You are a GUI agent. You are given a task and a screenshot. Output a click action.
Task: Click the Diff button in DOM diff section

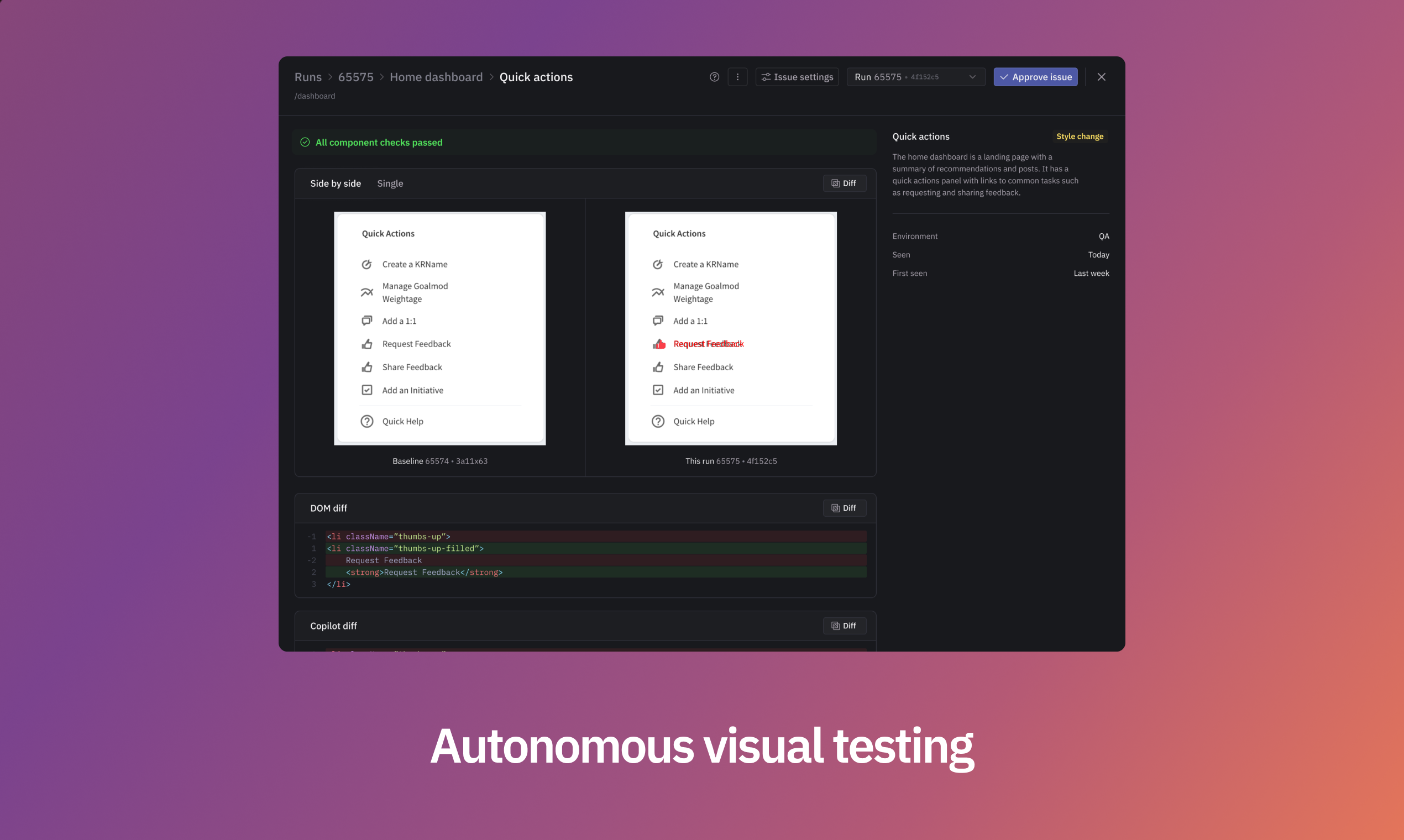(x=844, y=508)
